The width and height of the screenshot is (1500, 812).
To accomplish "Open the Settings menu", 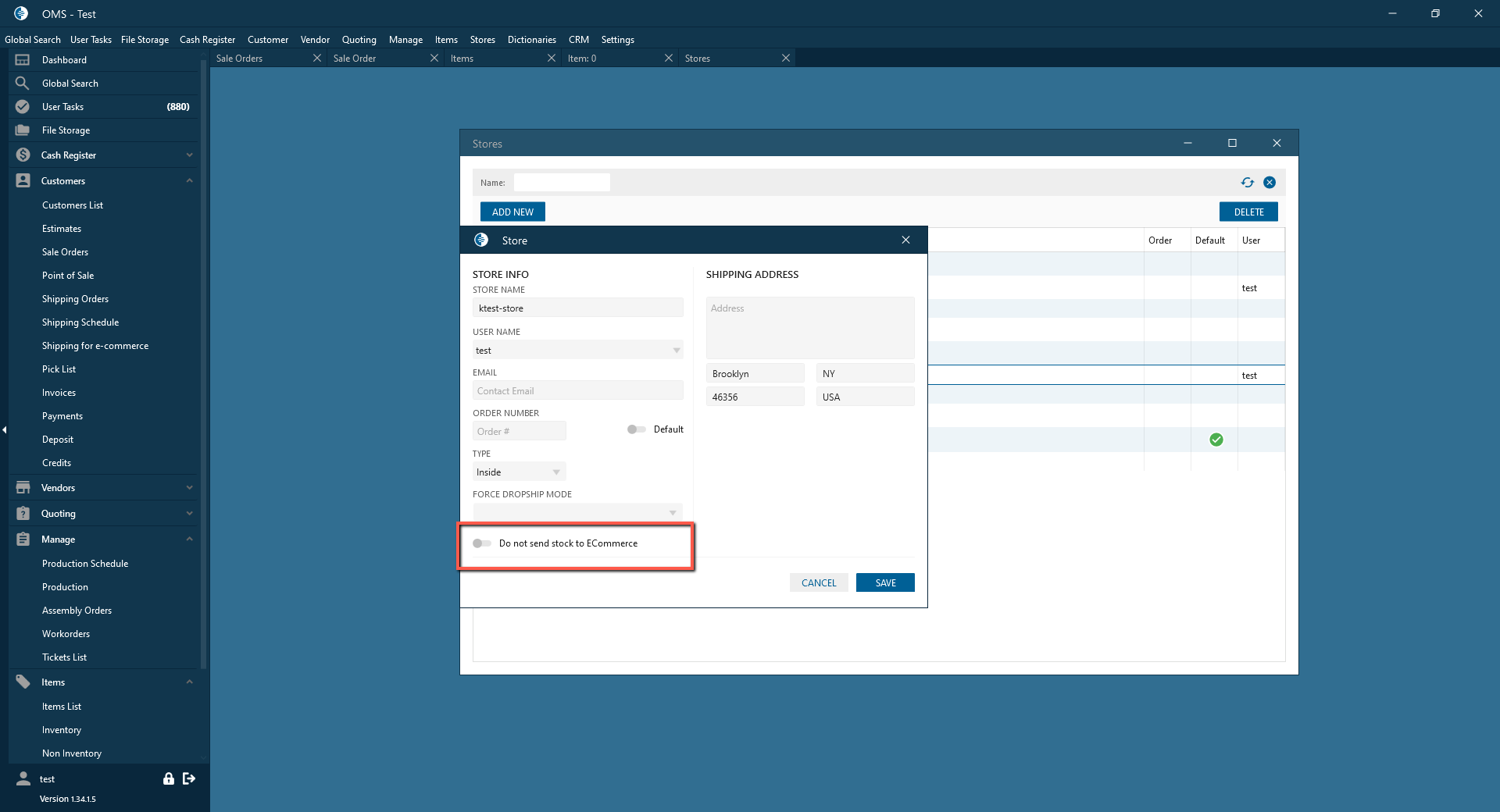I will point(618,40).
